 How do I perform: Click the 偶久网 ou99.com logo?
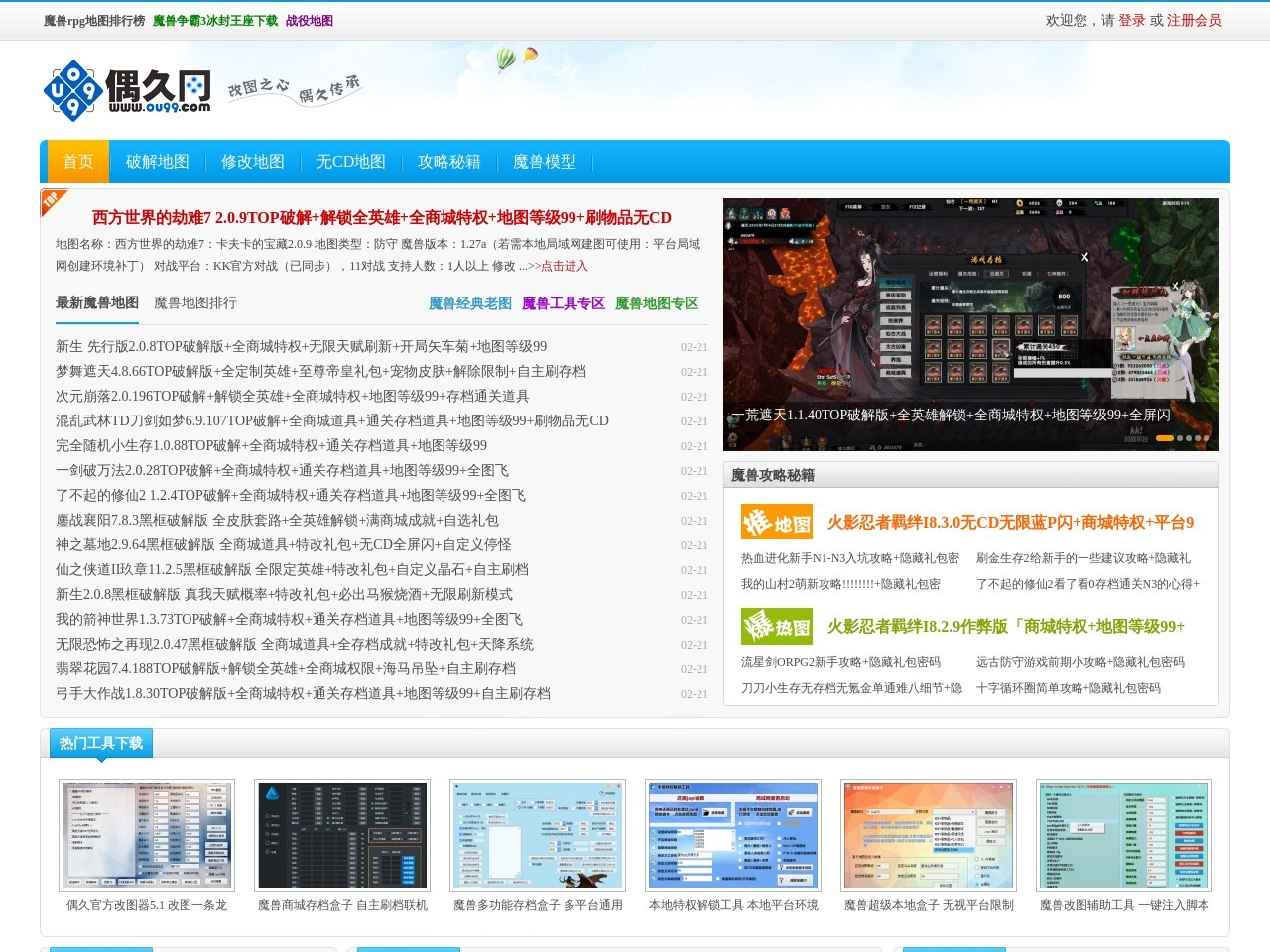127,90
